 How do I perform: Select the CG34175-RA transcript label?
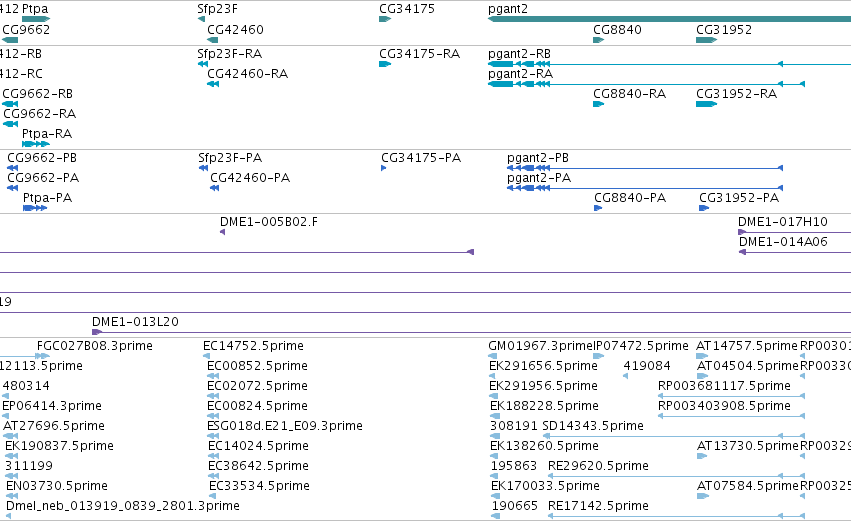[420, 54]
